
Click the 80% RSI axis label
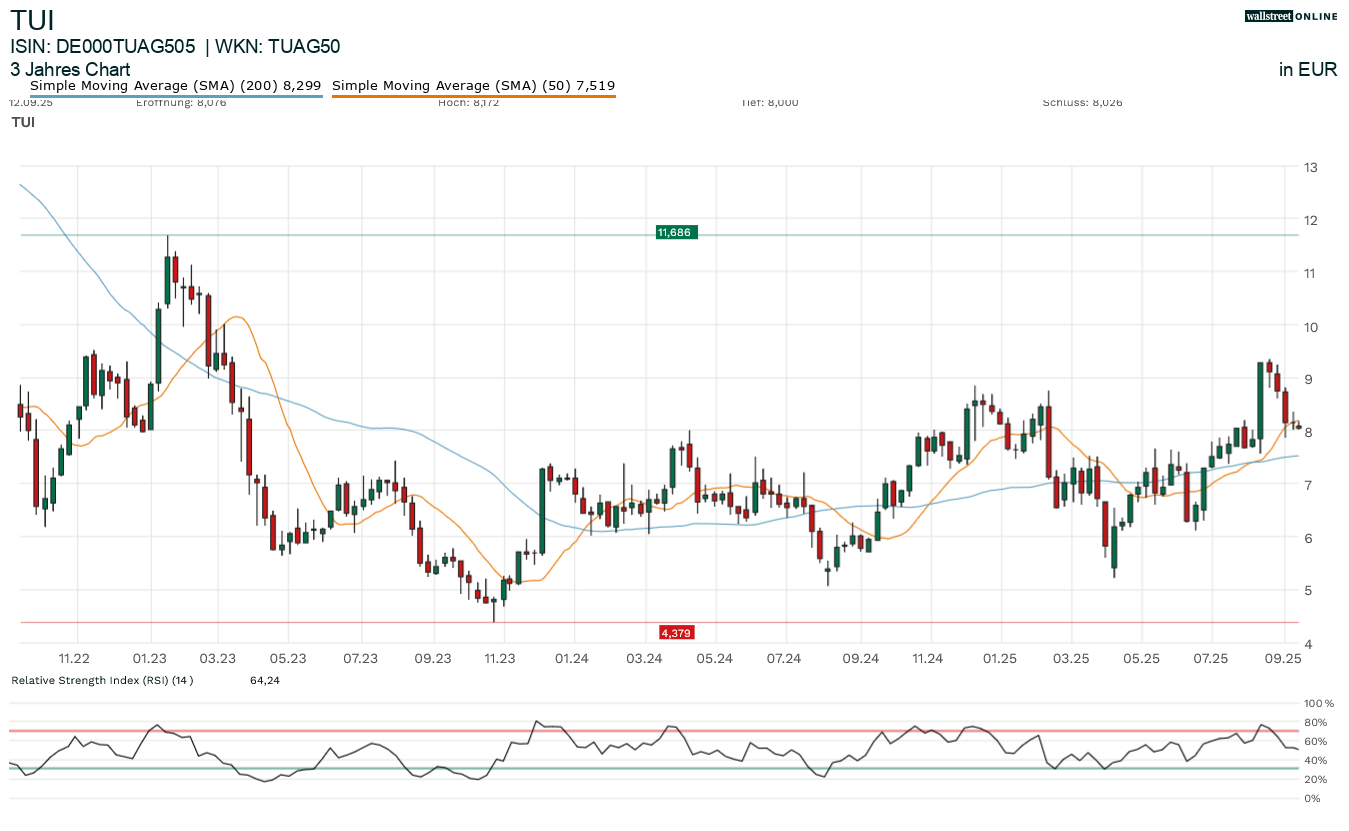coord(1316,722)
